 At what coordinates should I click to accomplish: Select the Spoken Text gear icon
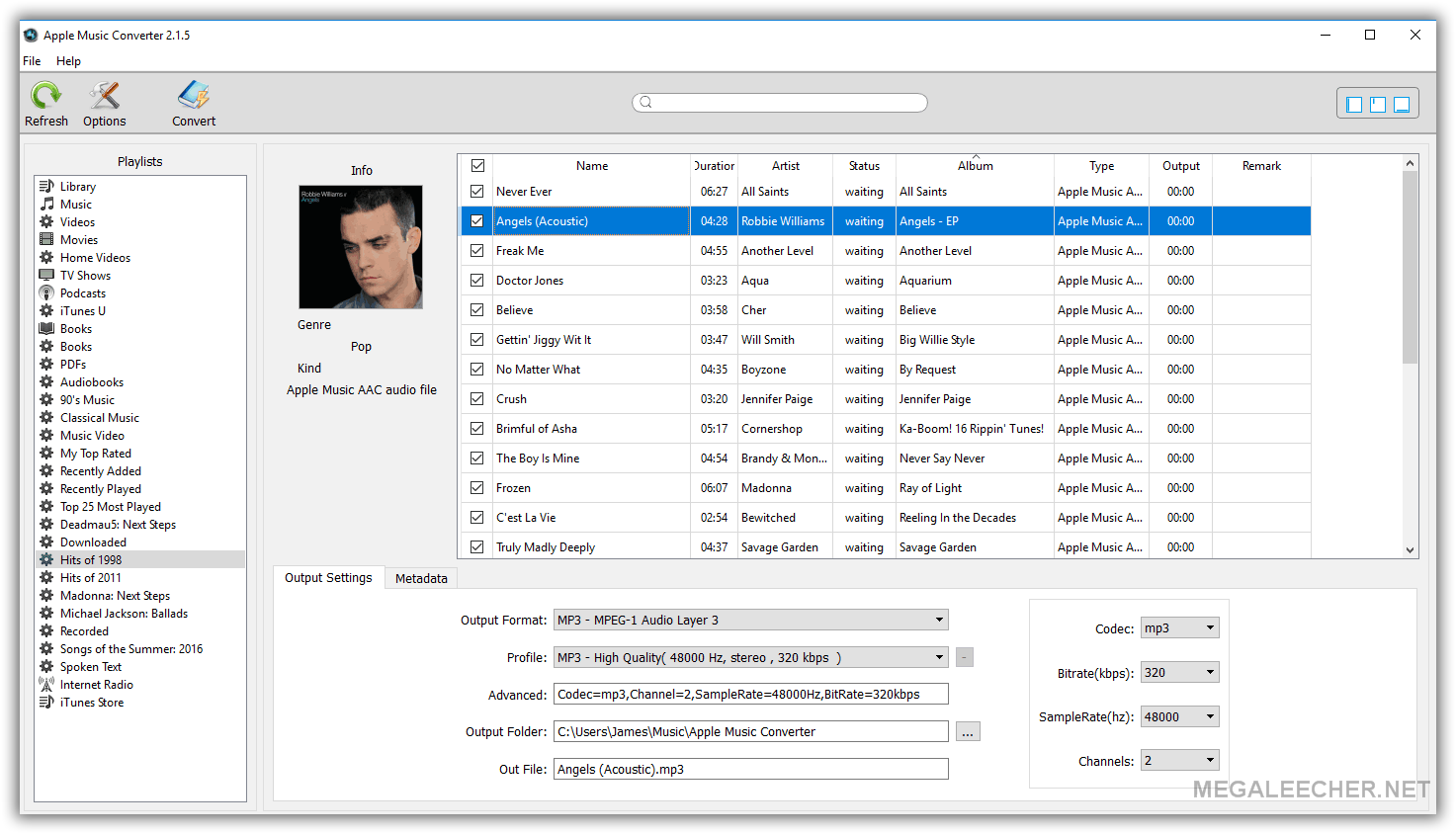(46, 667)
